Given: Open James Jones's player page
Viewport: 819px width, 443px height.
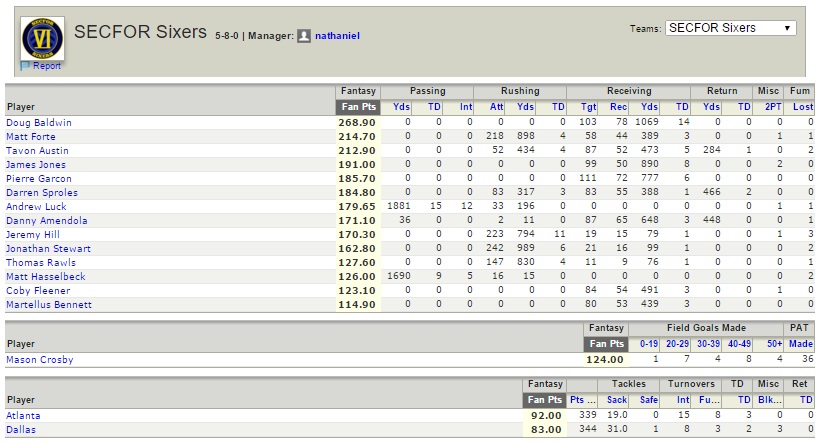Looking at the screenshot, I should [36, 165].
